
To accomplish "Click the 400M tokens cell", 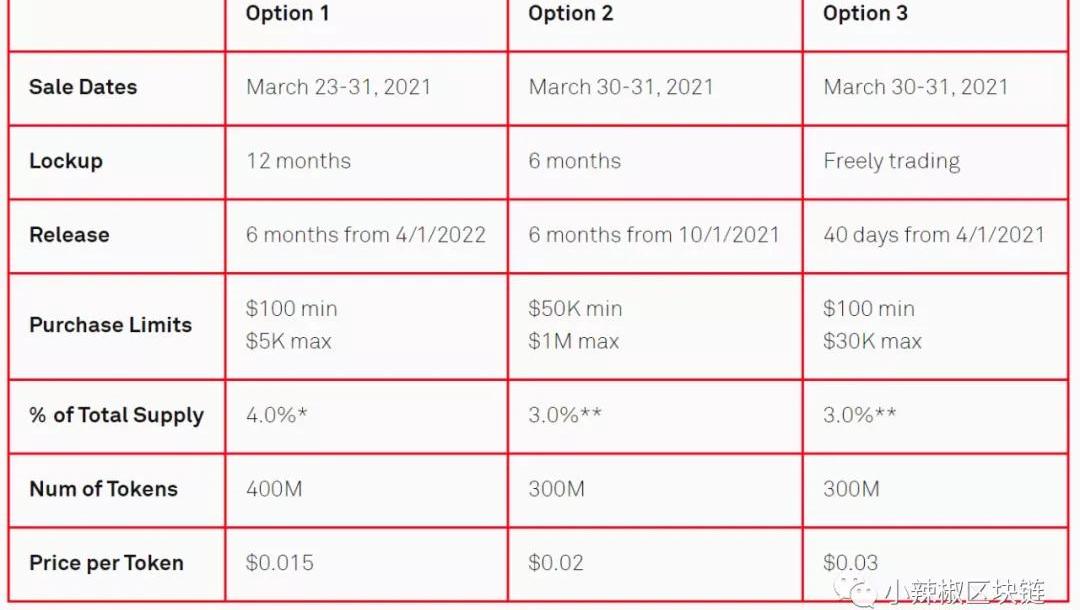I will 274,489.
